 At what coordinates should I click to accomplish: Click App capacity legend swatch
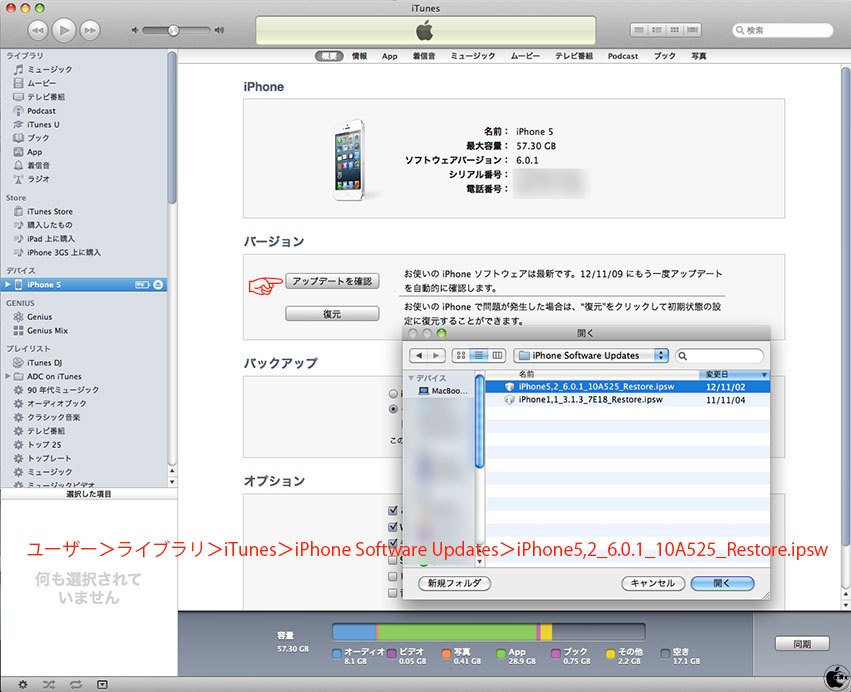point(501,654)
